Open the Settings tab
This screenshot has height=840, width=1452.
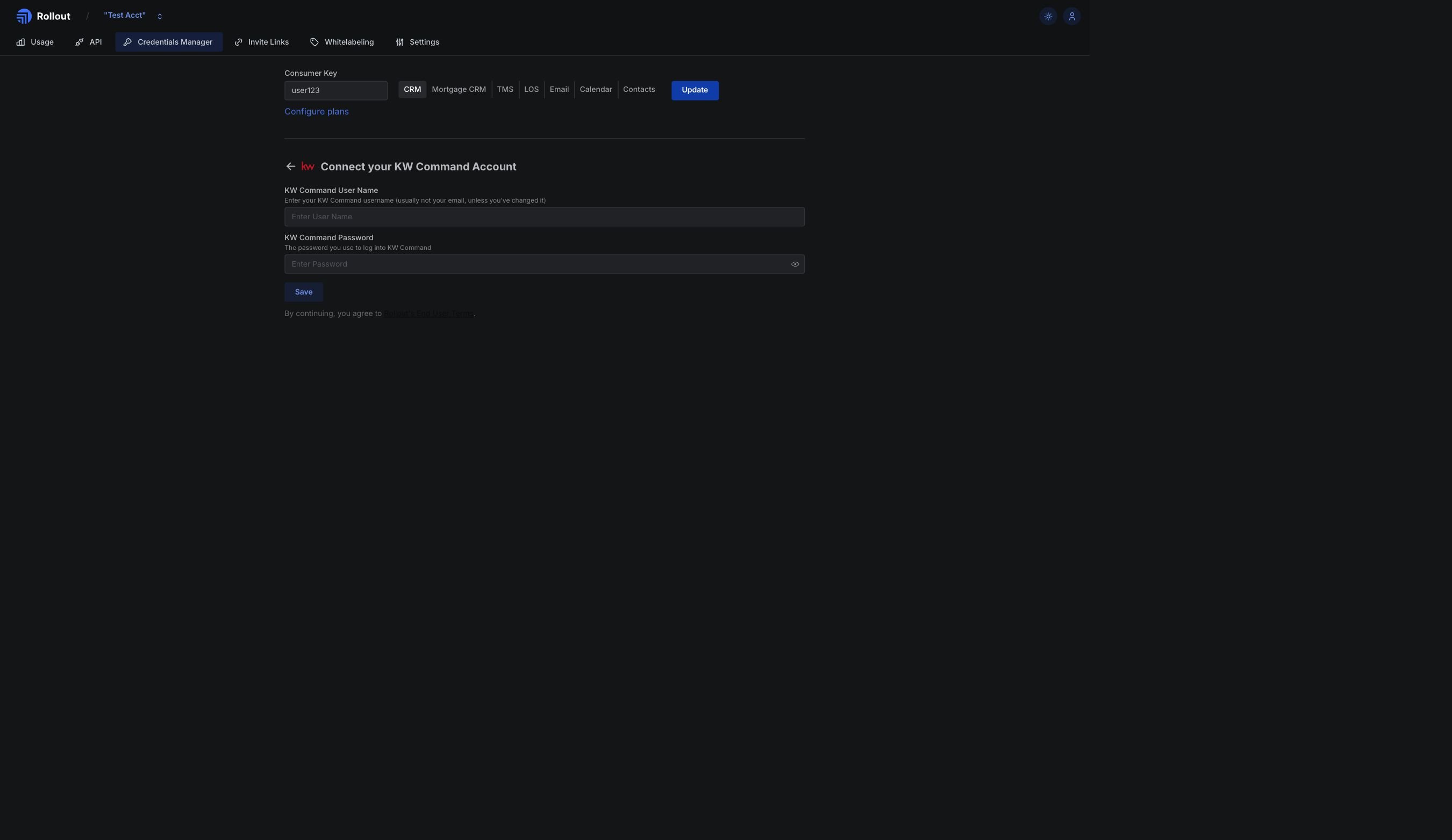[x=417, y=42]
